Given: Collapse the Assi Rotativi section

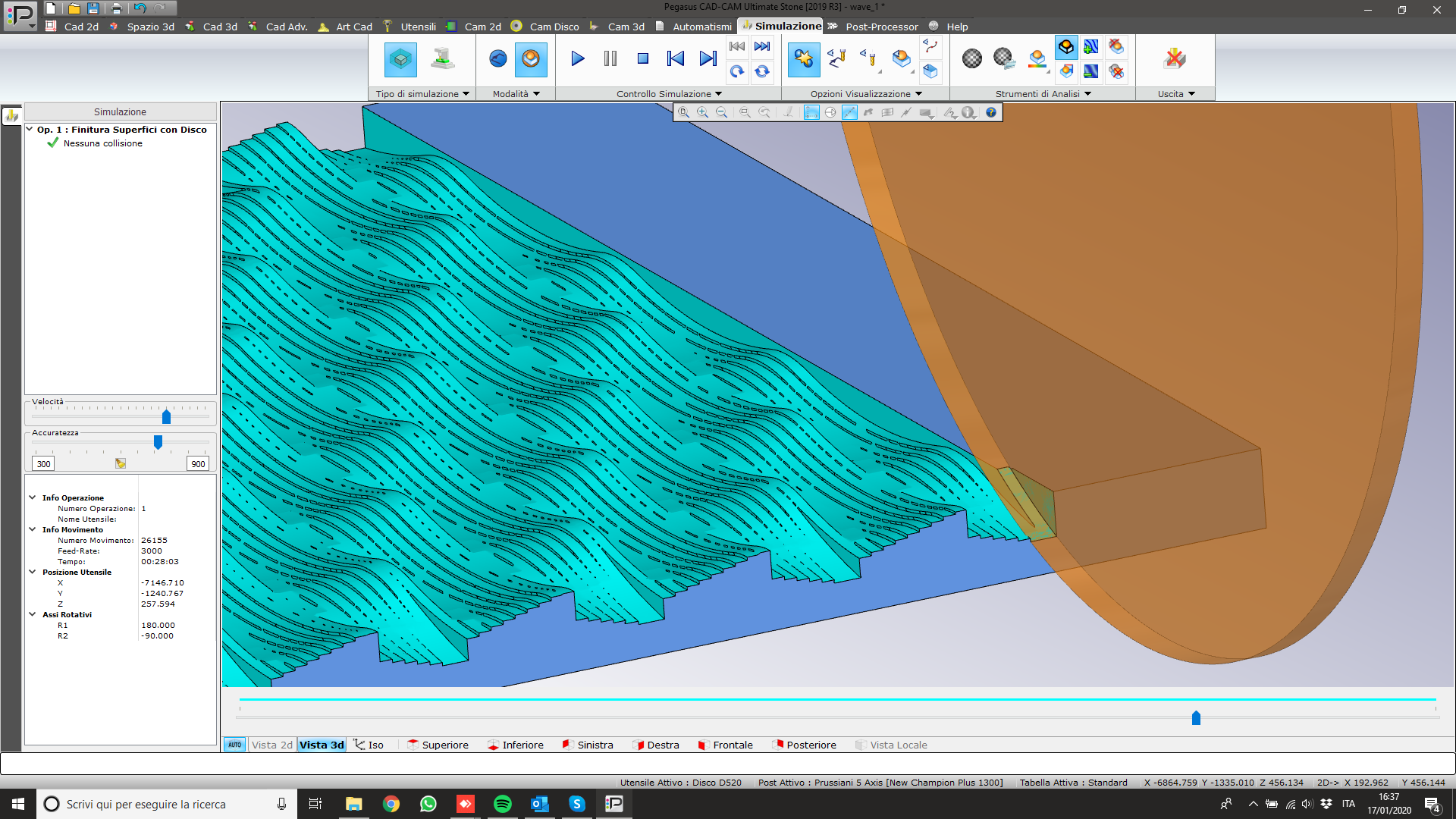Looking at the screenshot, I should coord(33,615).
